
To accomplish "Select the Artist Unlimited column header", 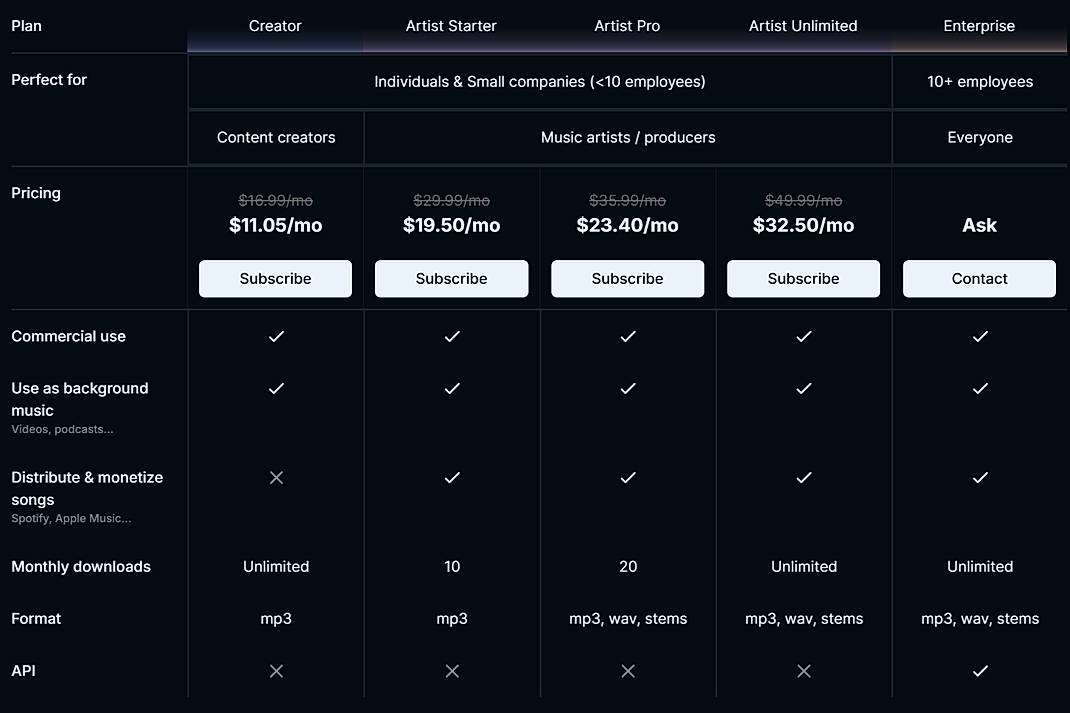I will click(x=803, y=26).
